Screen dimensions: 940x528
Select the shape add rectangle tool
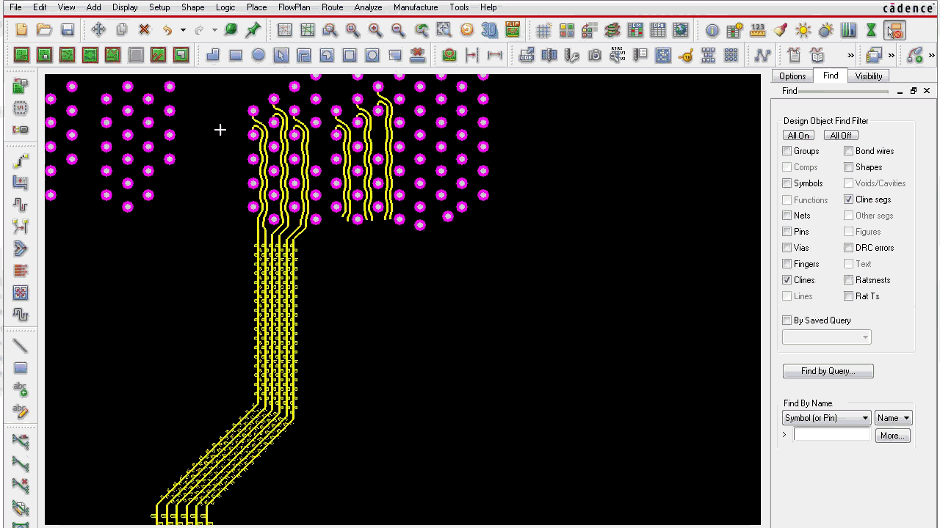[236, 55]
